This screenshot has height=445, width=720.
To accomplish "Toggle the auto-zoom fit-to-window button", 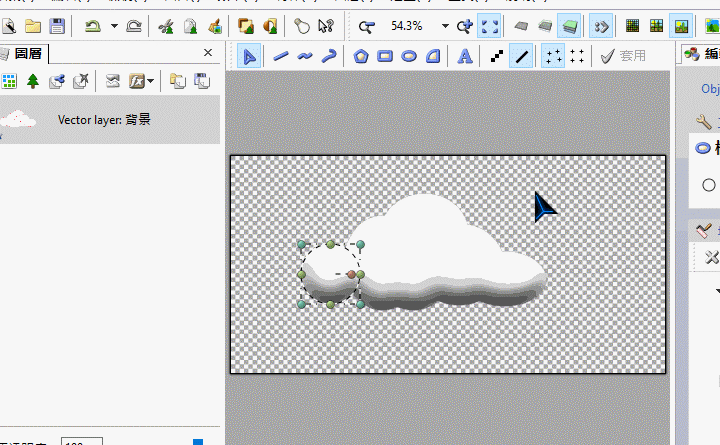I will tap(489, 26).
